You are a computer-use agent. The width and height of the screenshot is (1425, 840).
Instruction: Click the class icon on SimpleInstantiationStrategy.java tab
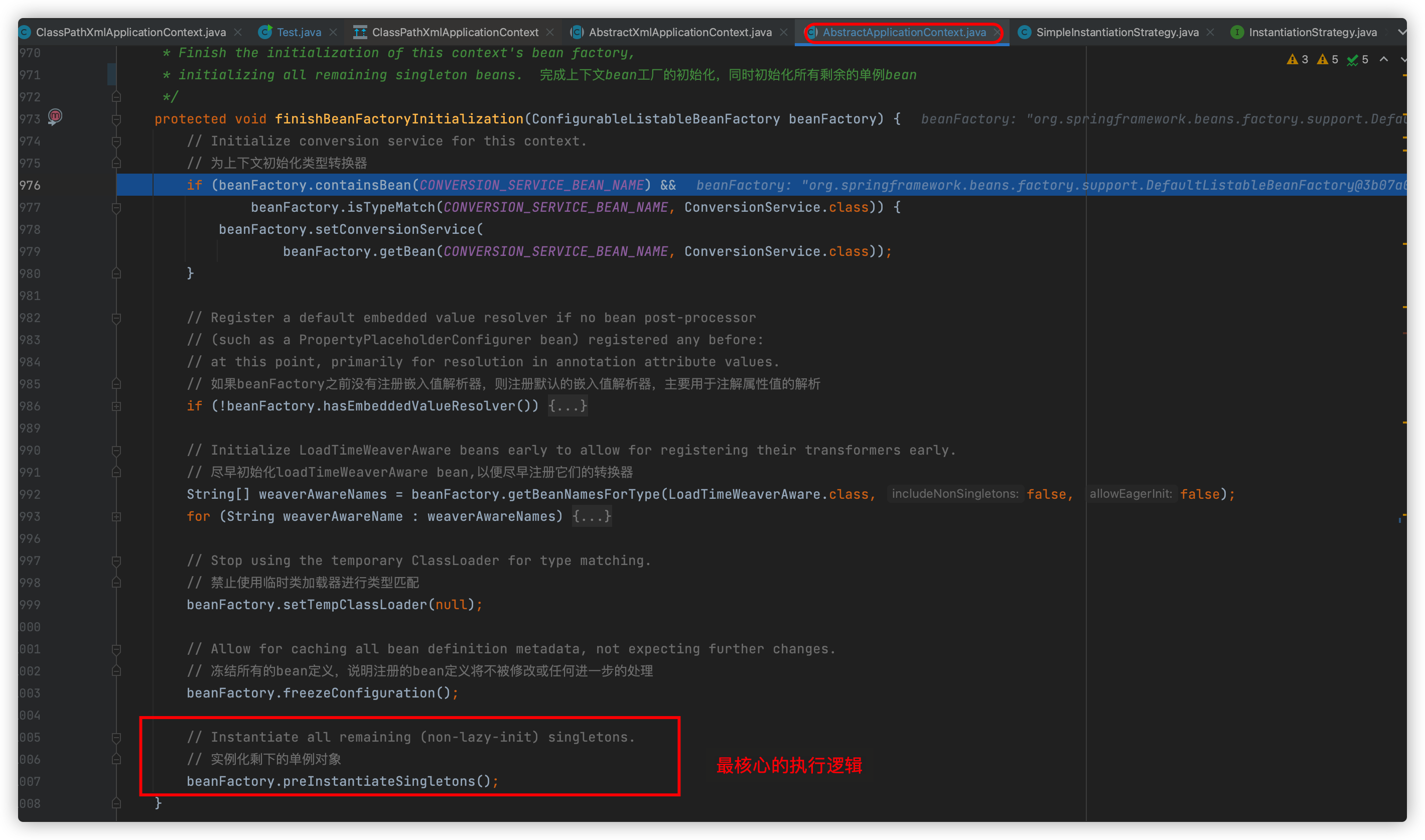pos(1024,32)
